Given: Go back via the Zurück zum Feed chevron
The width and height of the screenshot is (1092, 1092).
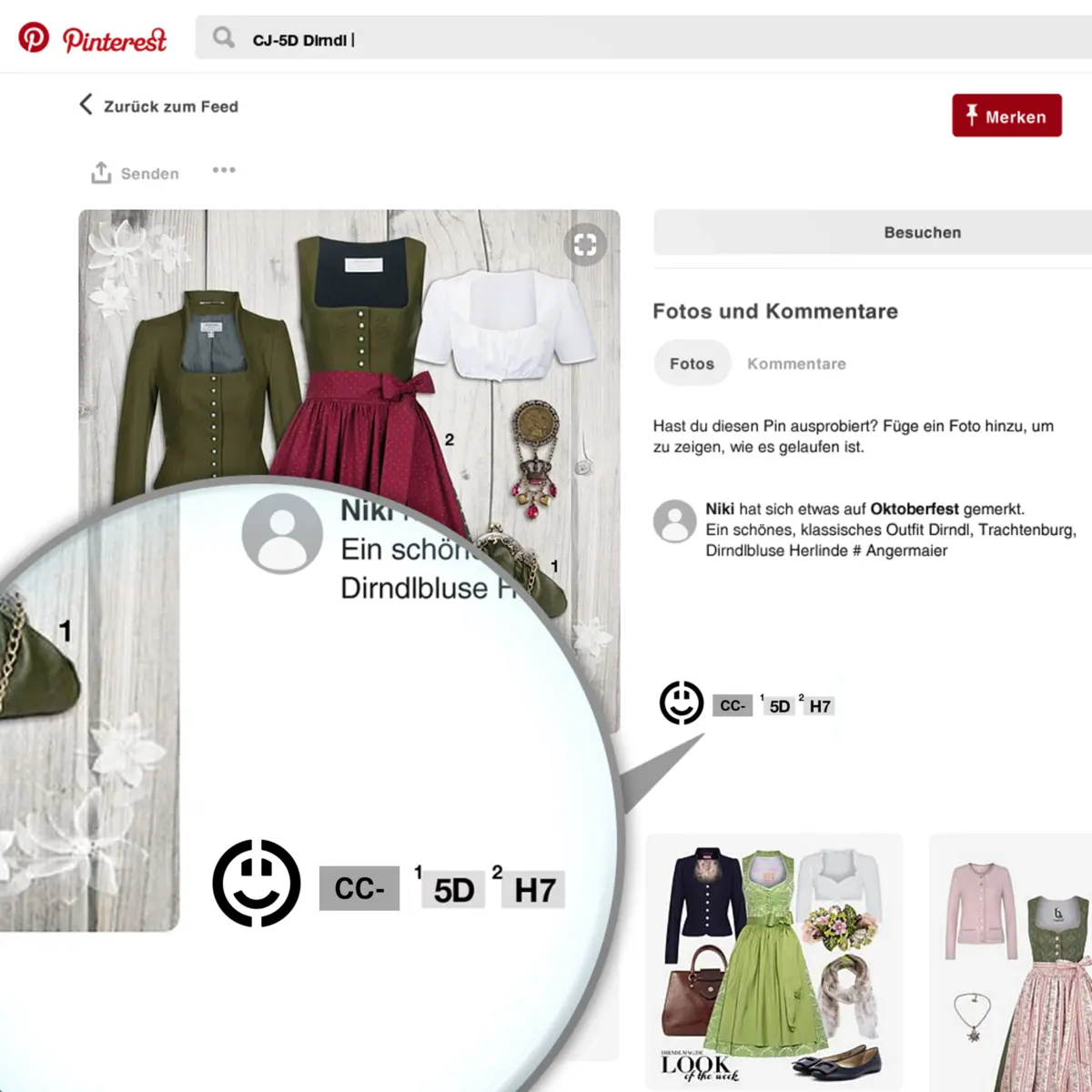Looking at the screenshot, I should click(x=86, y=105).
